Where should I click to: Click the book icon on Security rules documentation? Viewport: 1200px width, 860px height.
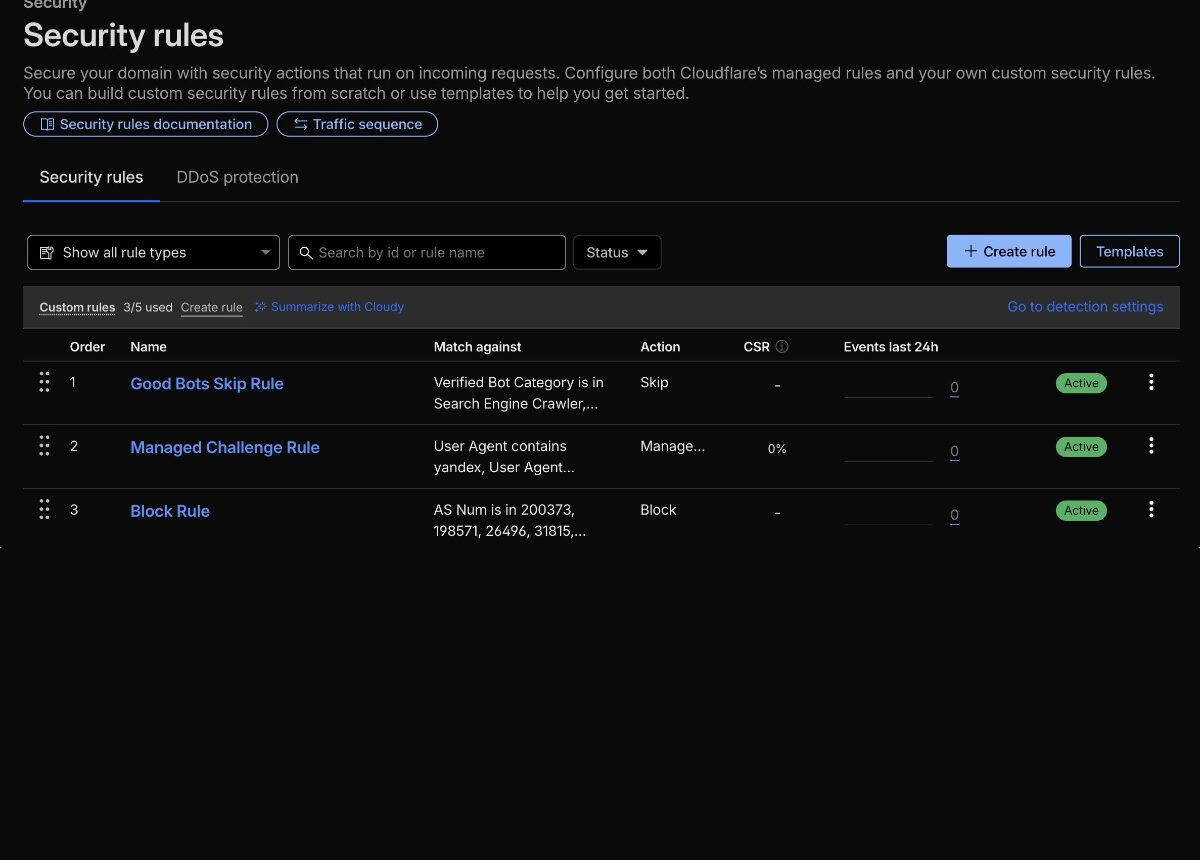46,123
